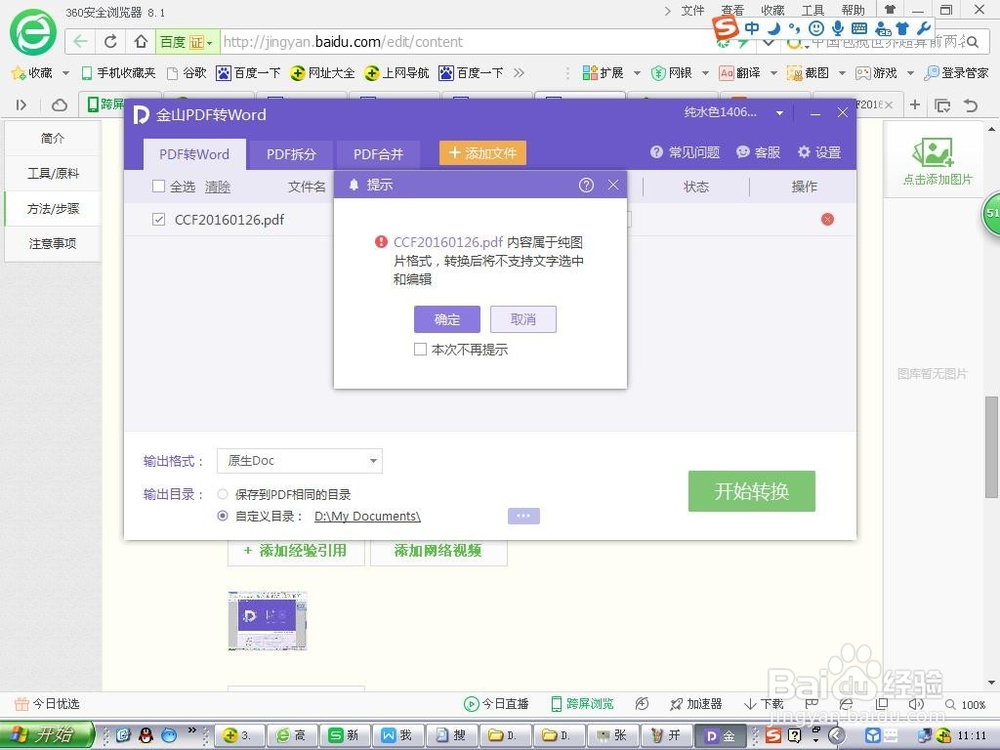The image size is (1000, 750).
Task: Open the 截图 screenshot tool
Action: 808,73
